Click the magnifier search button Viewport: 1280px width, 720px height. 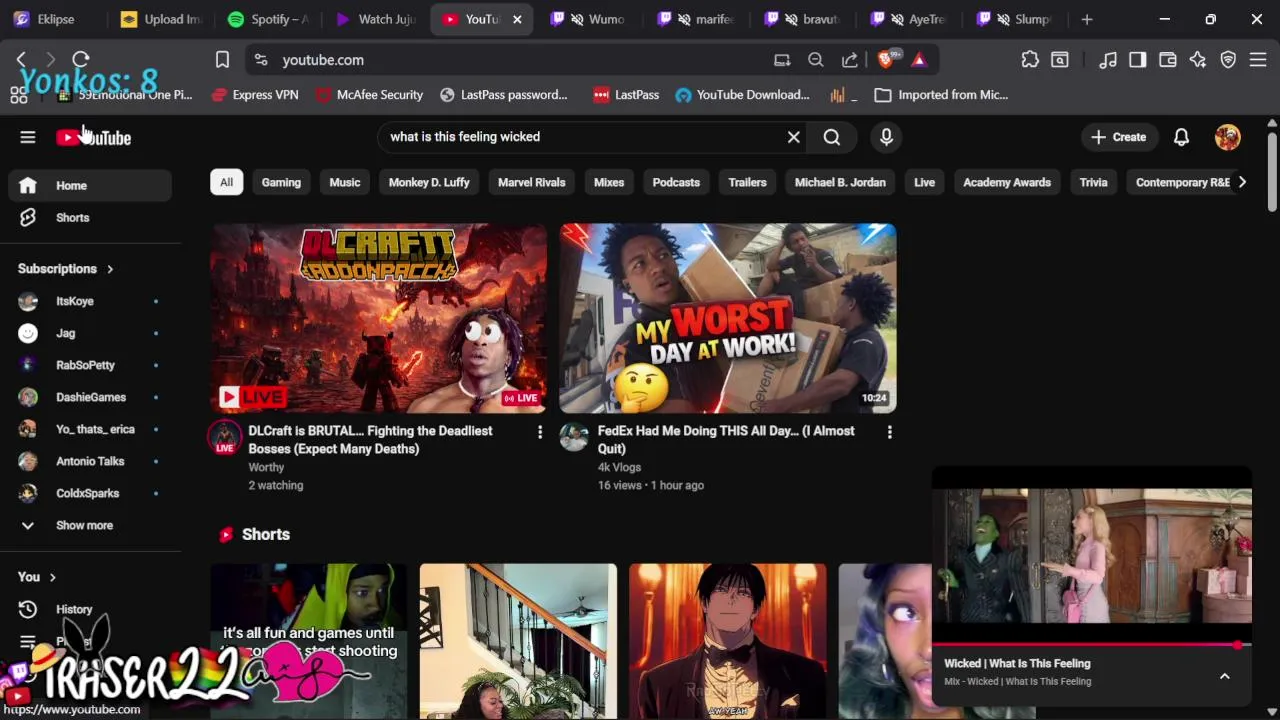(x=832, y=137)
